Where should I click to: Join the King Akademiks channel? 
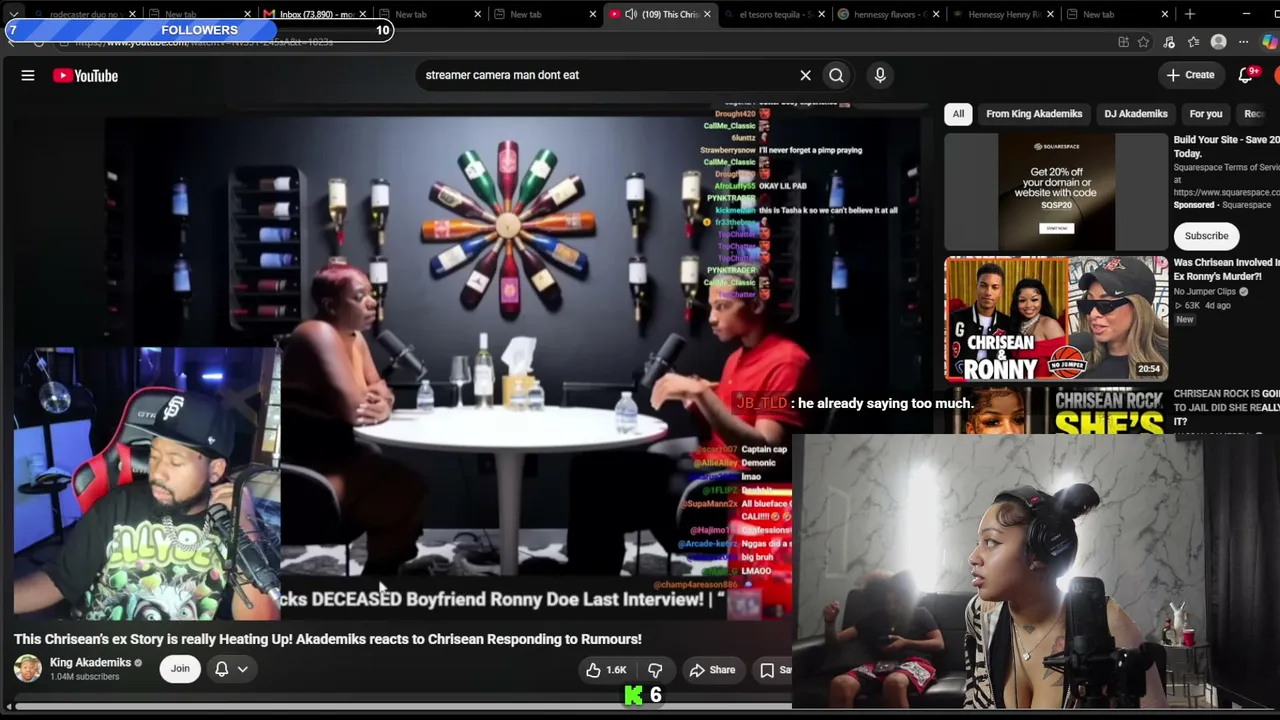180,669
